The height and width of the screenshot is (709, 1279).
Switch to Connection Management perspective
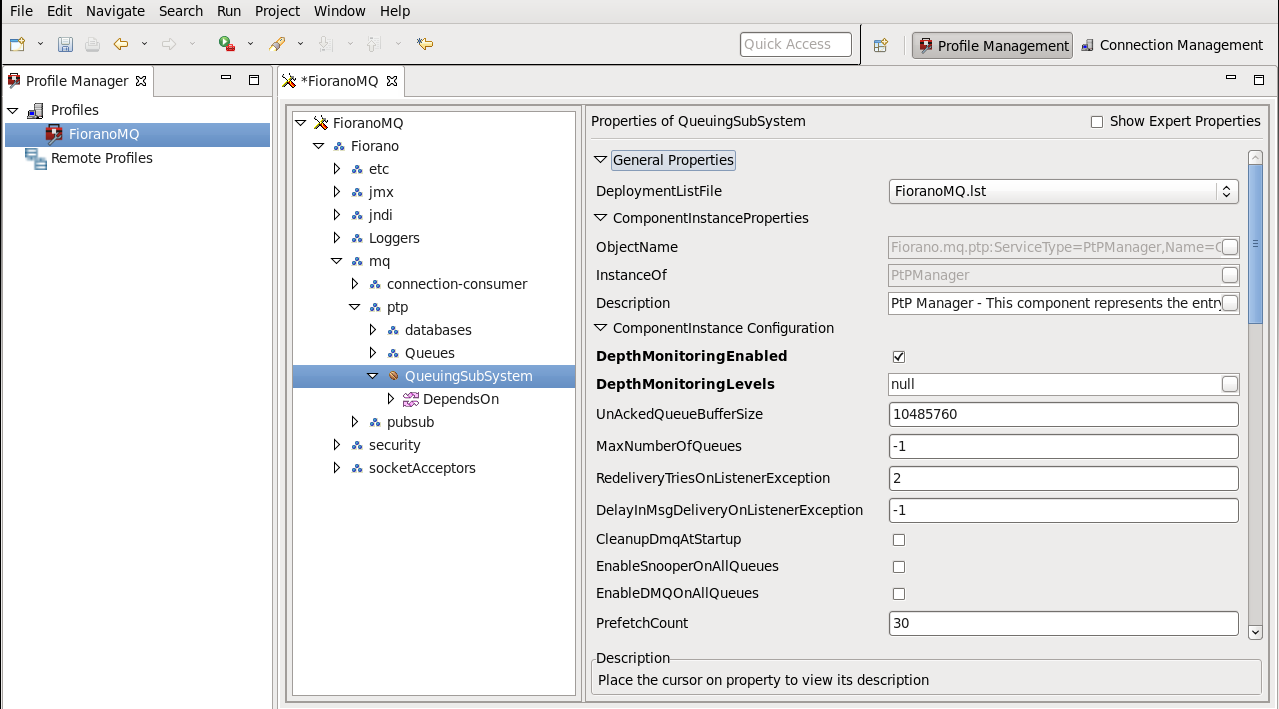point(1172,45)
